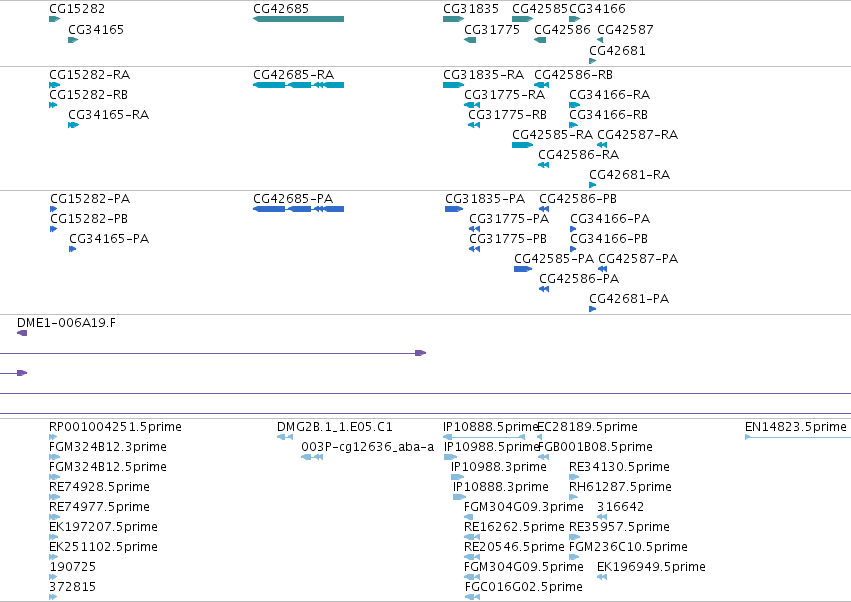Click the CG42587-RA transcript label
The image size is (851, 602).
638,135
